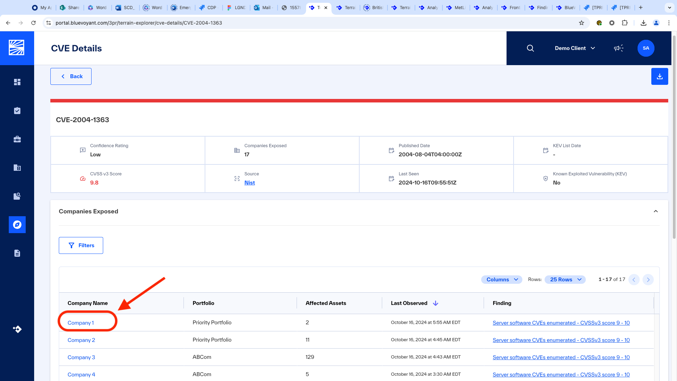Open the document reports icon in sidebar
This screenshot has height=381, width=677.
(x=17, y=253)
